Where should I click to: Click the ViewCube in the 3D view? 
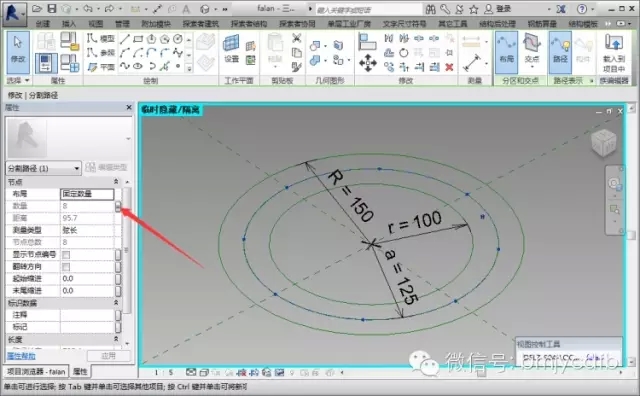coord(603,142)
